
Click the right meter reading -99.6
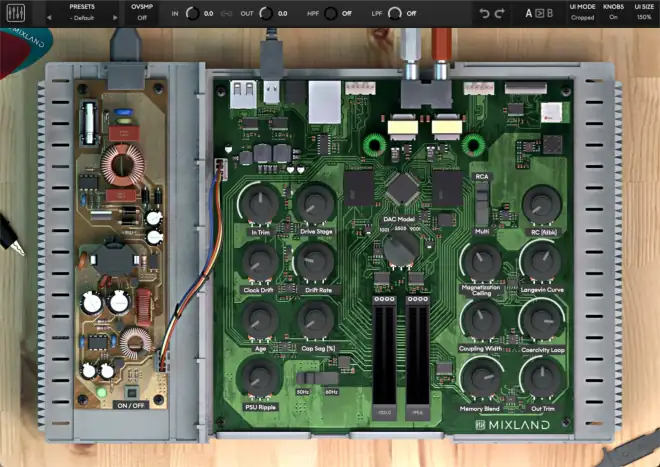point(418,412)
